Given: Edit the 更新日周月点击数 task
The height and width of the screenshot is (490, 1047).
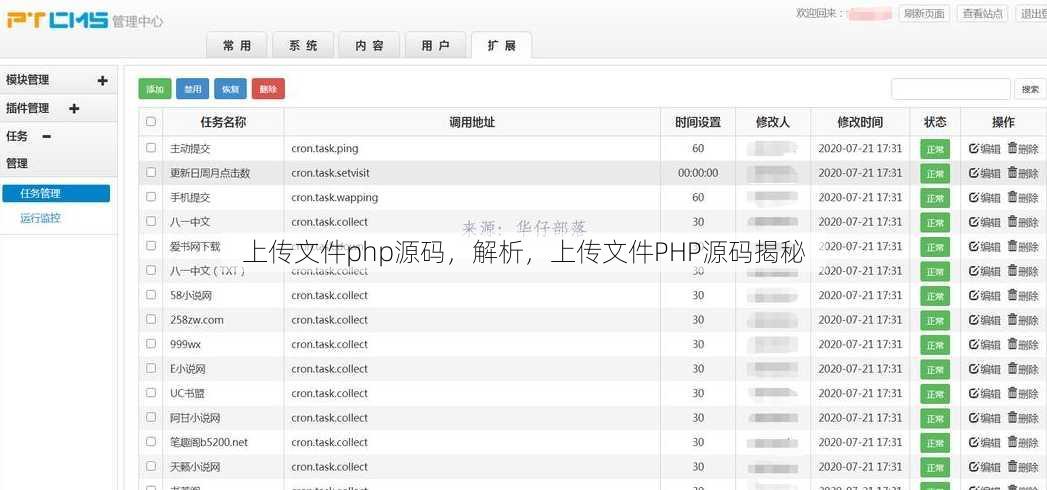Looking at the screenshot, I should (984, 173).
